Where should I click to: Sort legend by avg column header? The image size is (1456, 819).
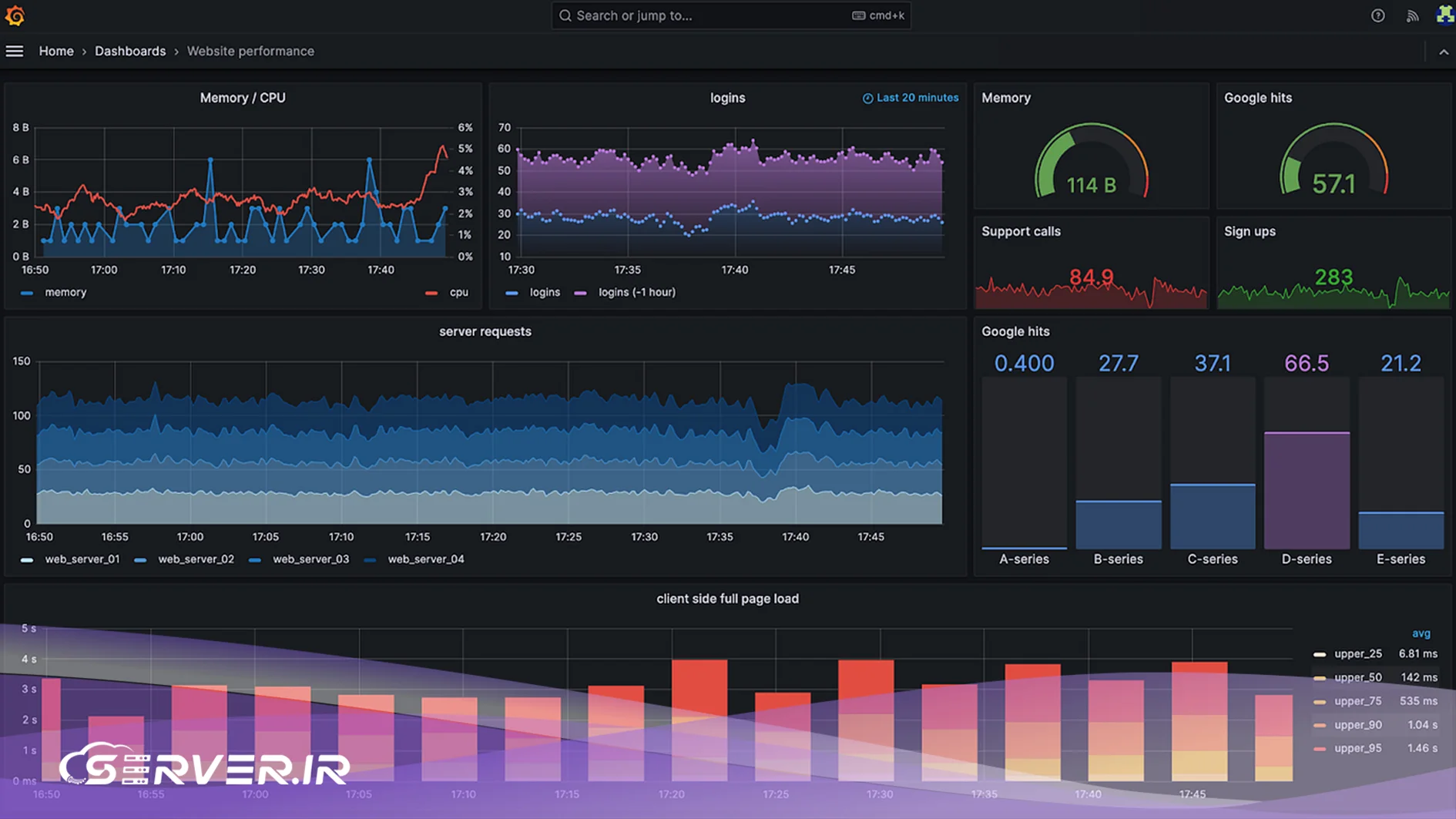(x=1421, y=633)
